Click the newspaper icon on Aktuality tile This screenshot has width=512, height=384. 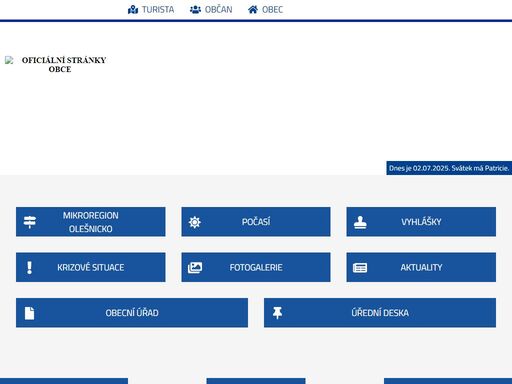tap(360, 268)
